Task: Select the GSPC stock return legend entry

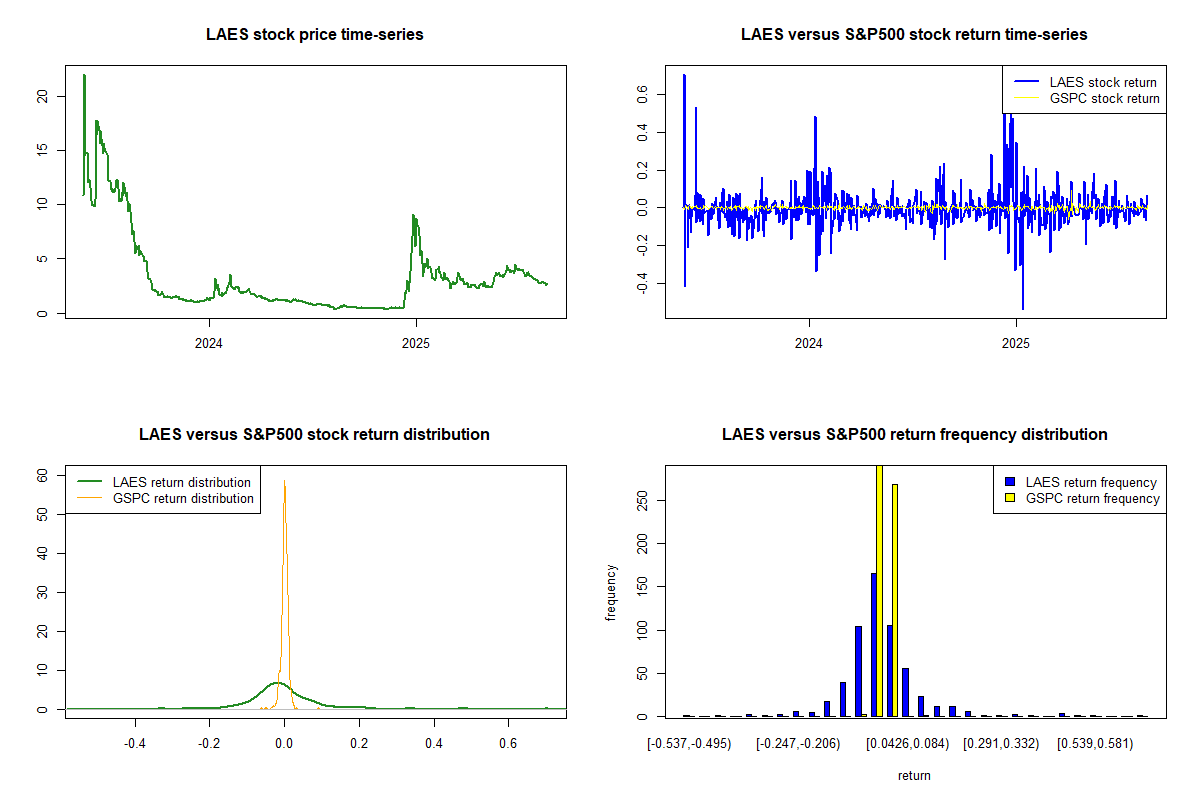Action: point(1104,99)
